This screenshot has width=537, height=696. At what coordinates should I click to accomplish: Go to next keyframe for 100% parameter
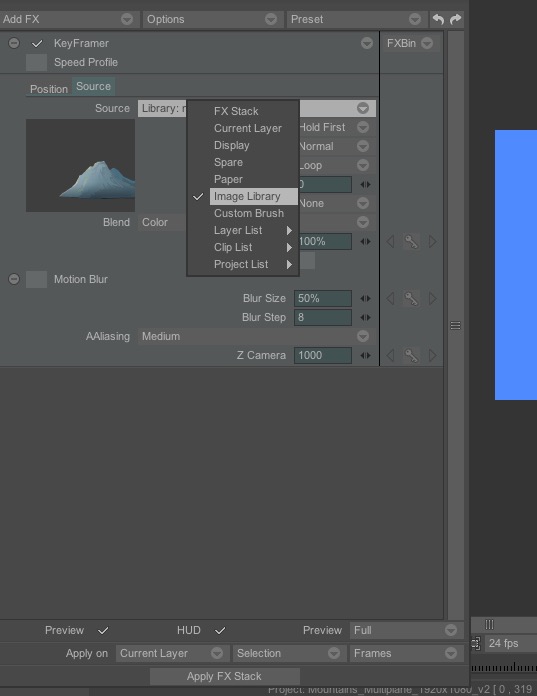click(432, 241)
